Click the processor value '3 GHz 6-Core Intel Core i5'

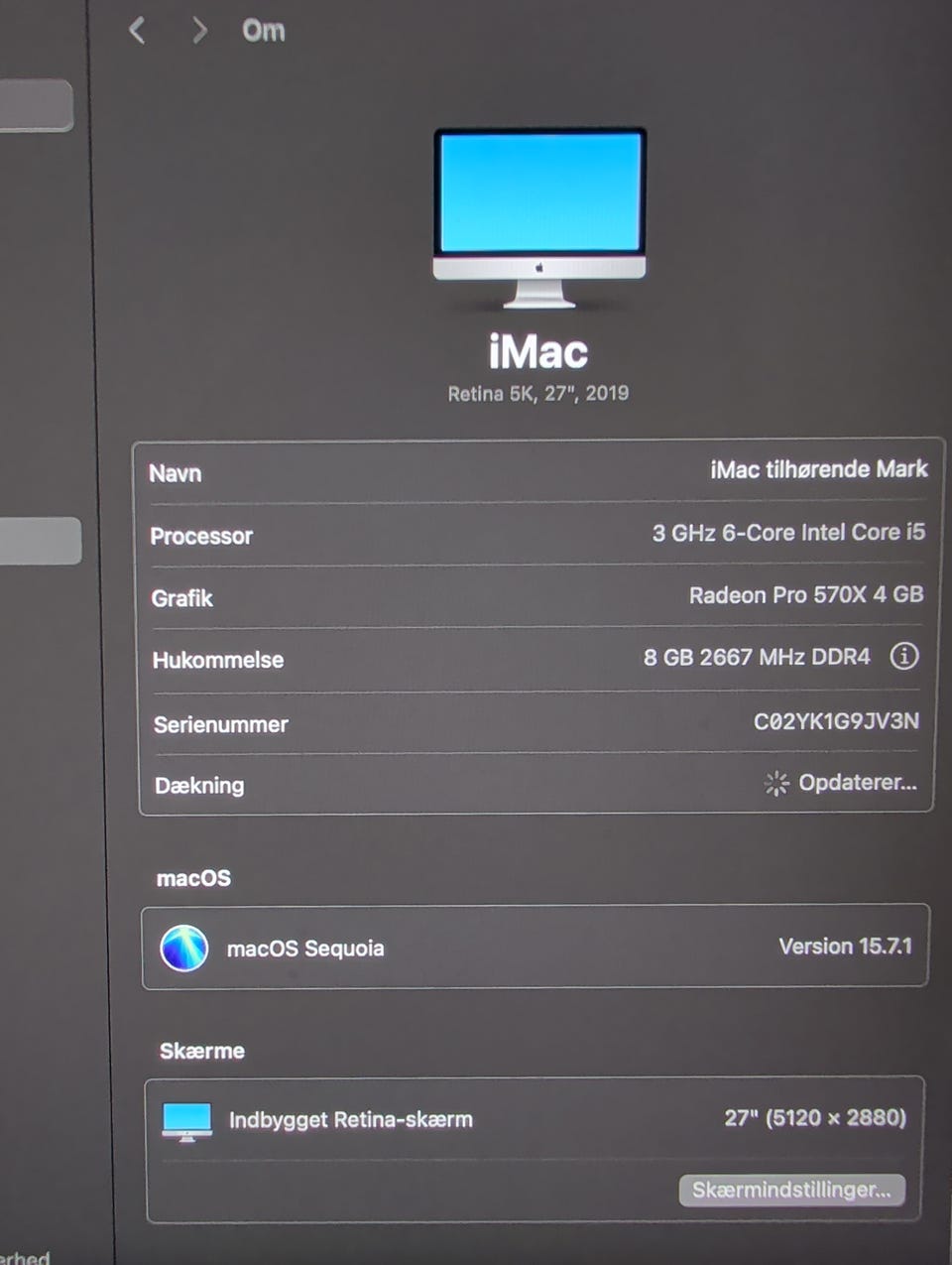[x=788, y=533]
